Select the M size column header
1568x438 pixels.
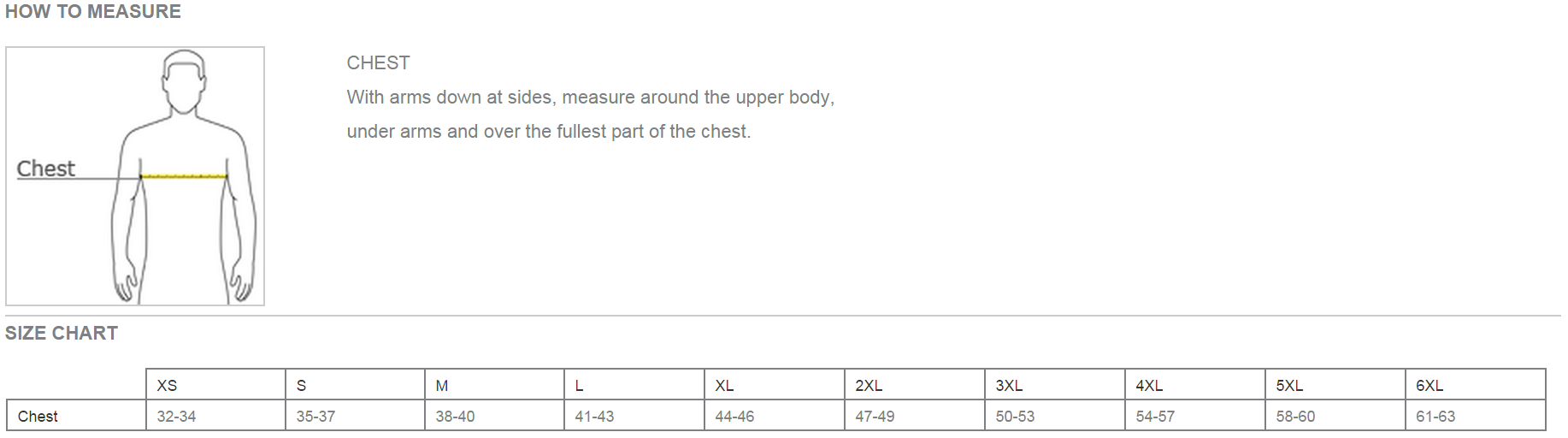tap(442, 386)
